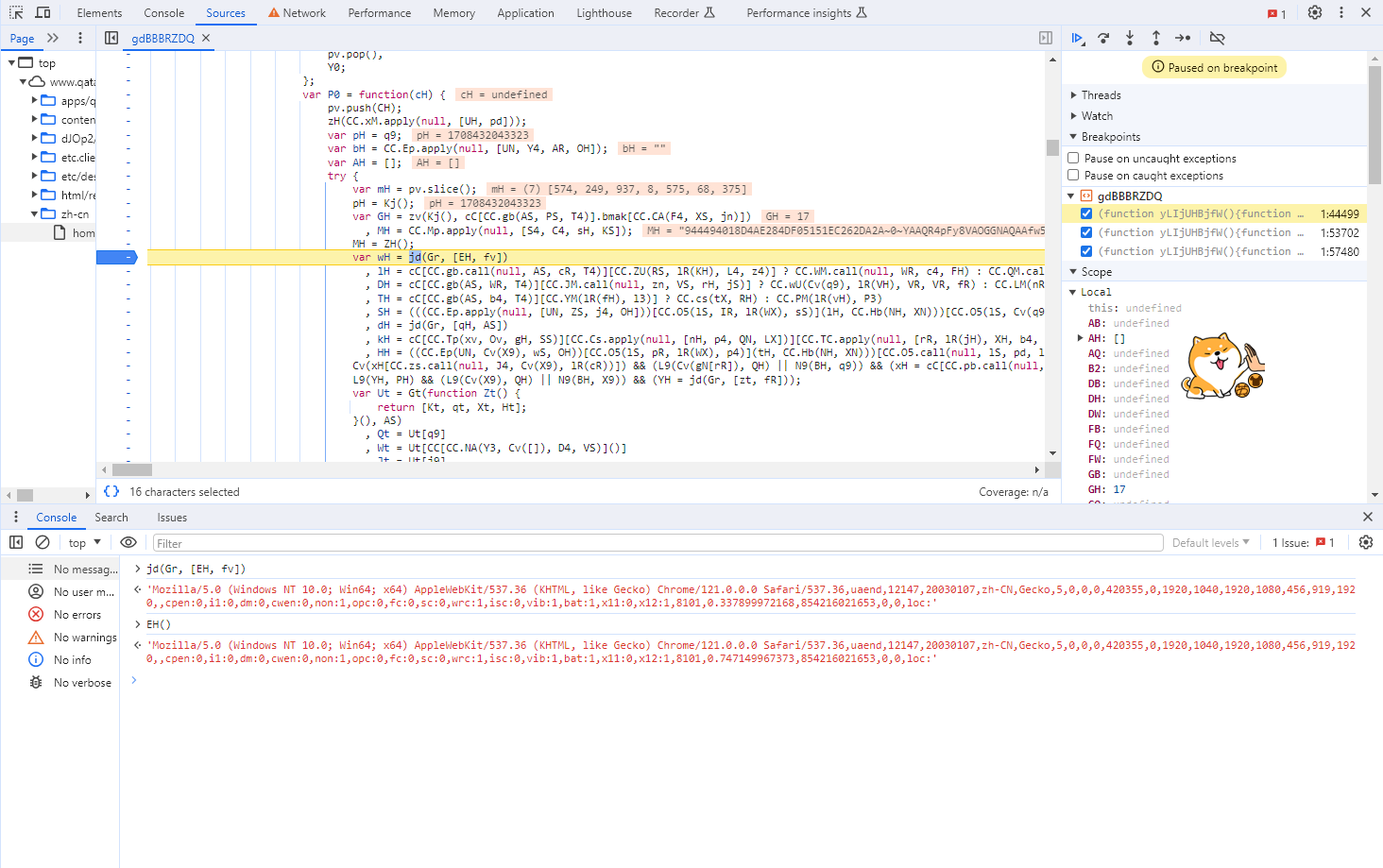The image size is (1383, 868).
Task: Open the Recorder tab
Action: (x=684, y=13)
